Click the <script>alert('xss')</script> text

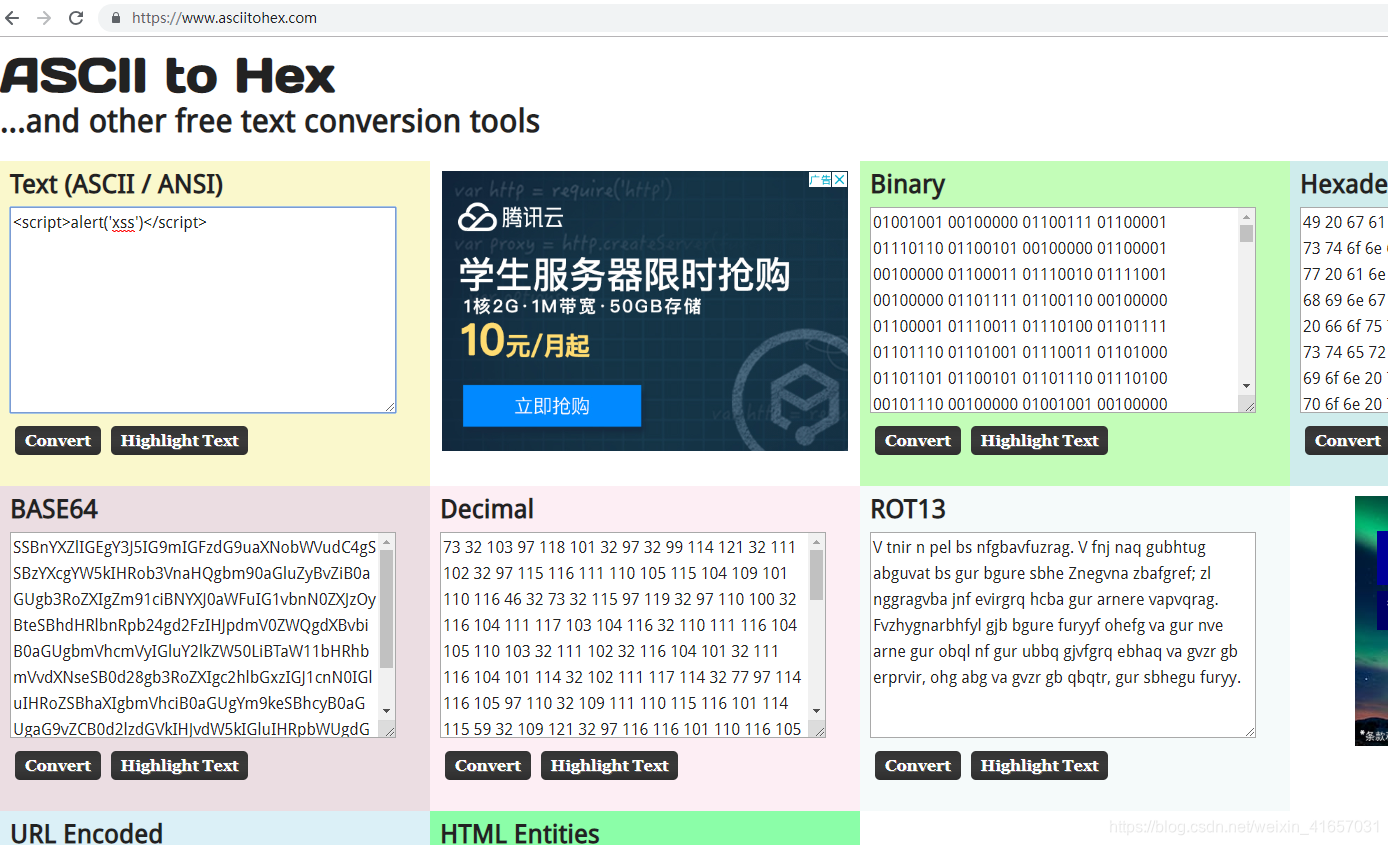[x=110, y=222]
